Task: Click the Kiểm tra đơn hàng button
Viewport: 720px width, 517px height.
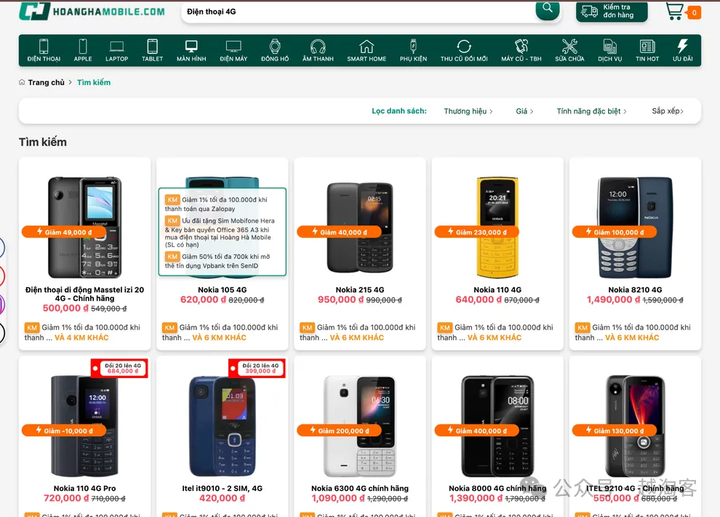Action: pyautogui.click(x=612, y=11)
